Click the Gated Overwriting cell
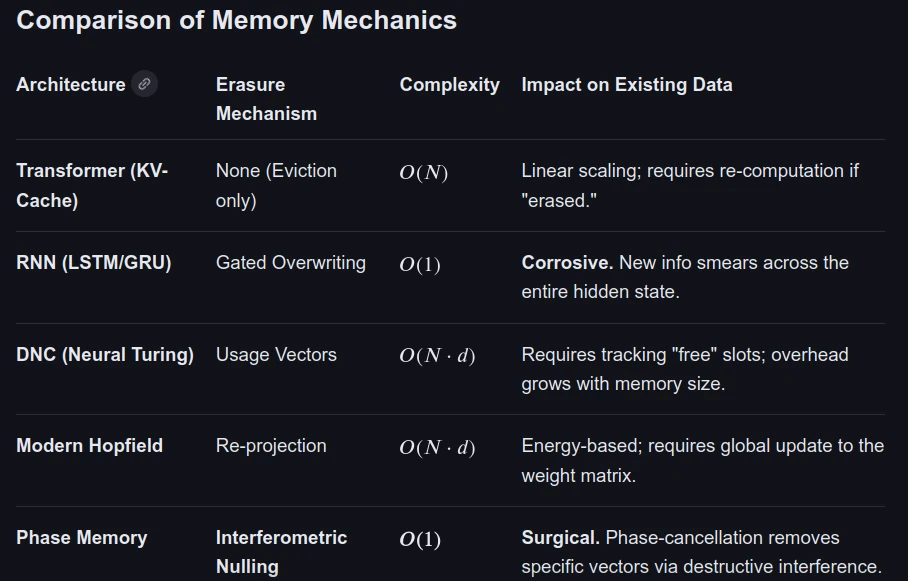 click(290, 263)
